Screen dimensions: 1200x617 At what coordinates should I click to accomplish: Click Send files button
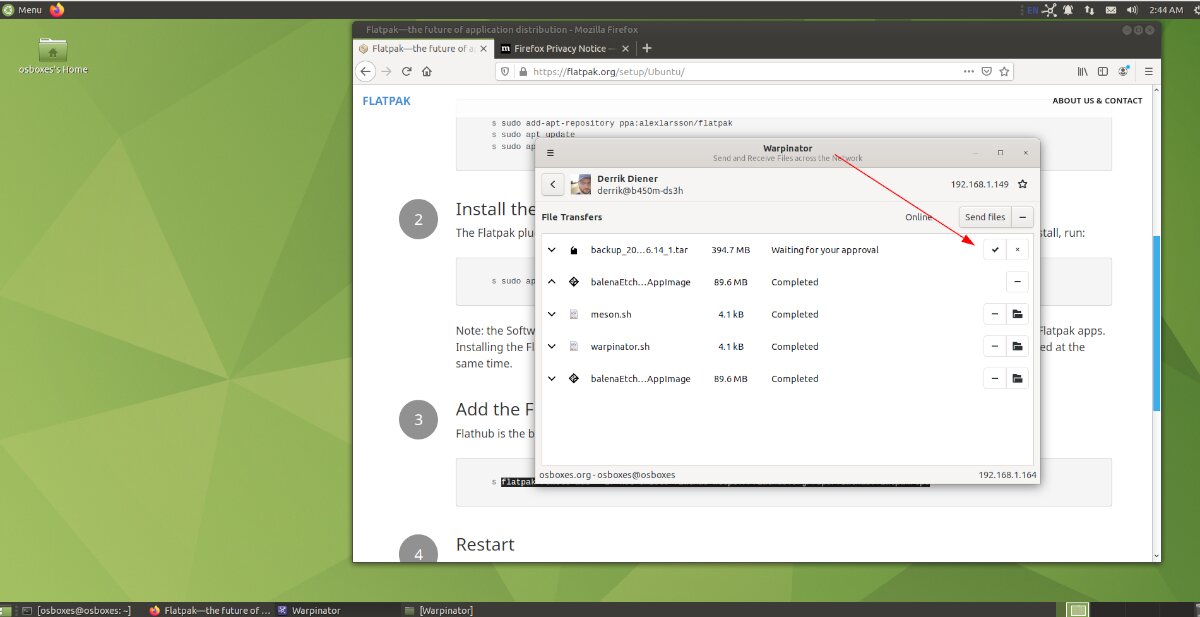(x=984, y=217)
